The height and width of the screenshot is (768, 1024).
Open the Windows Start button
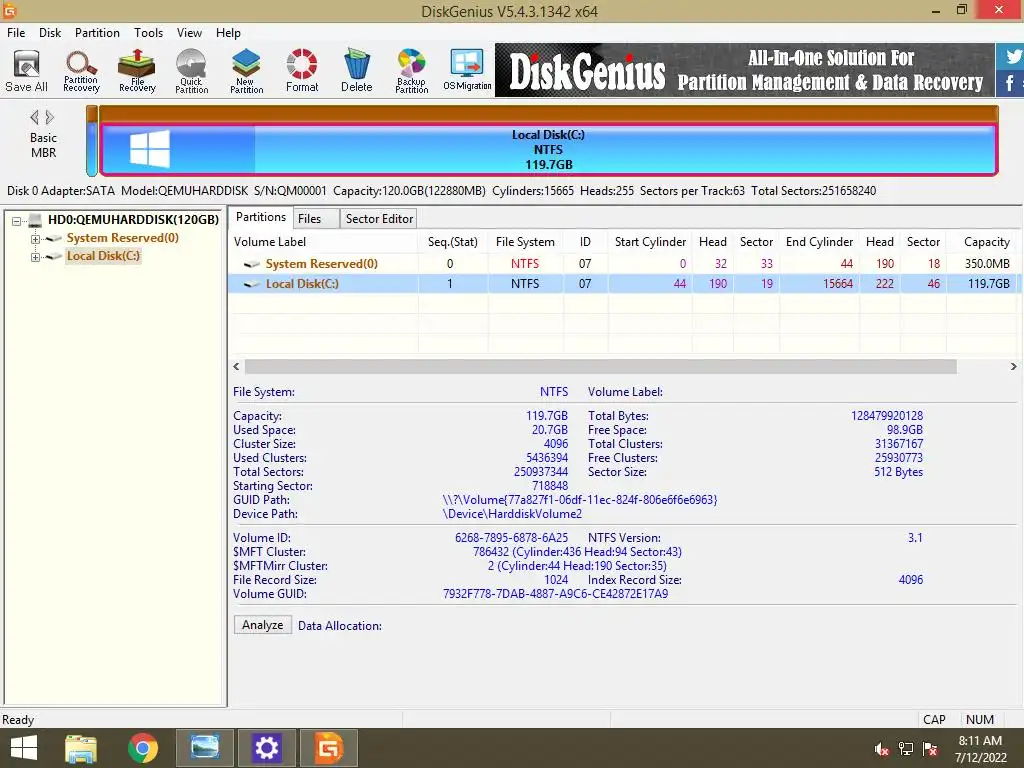24,748
